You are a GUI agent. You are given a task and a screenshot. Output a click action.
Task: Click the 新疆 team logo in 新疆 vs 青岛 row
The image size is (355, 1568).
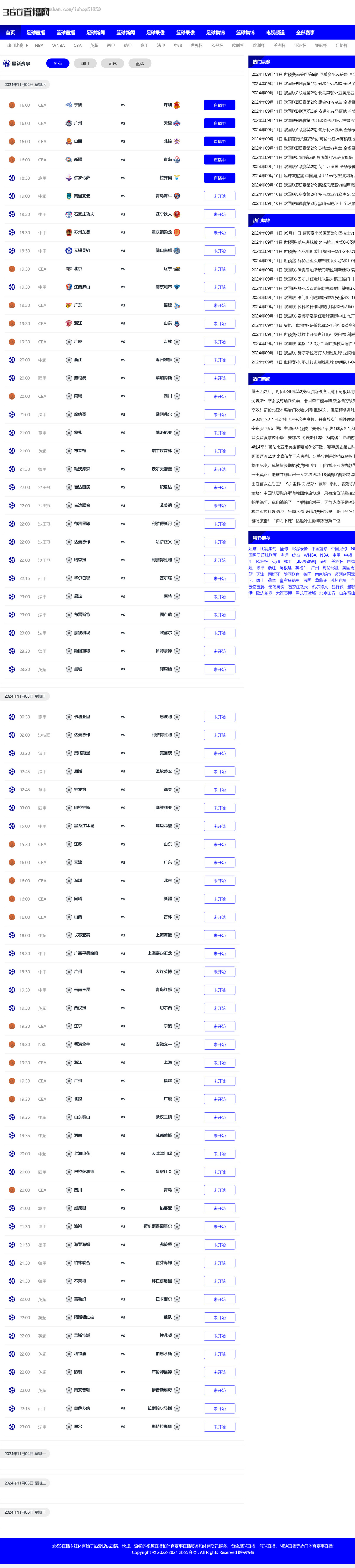[x=69, y=159]
